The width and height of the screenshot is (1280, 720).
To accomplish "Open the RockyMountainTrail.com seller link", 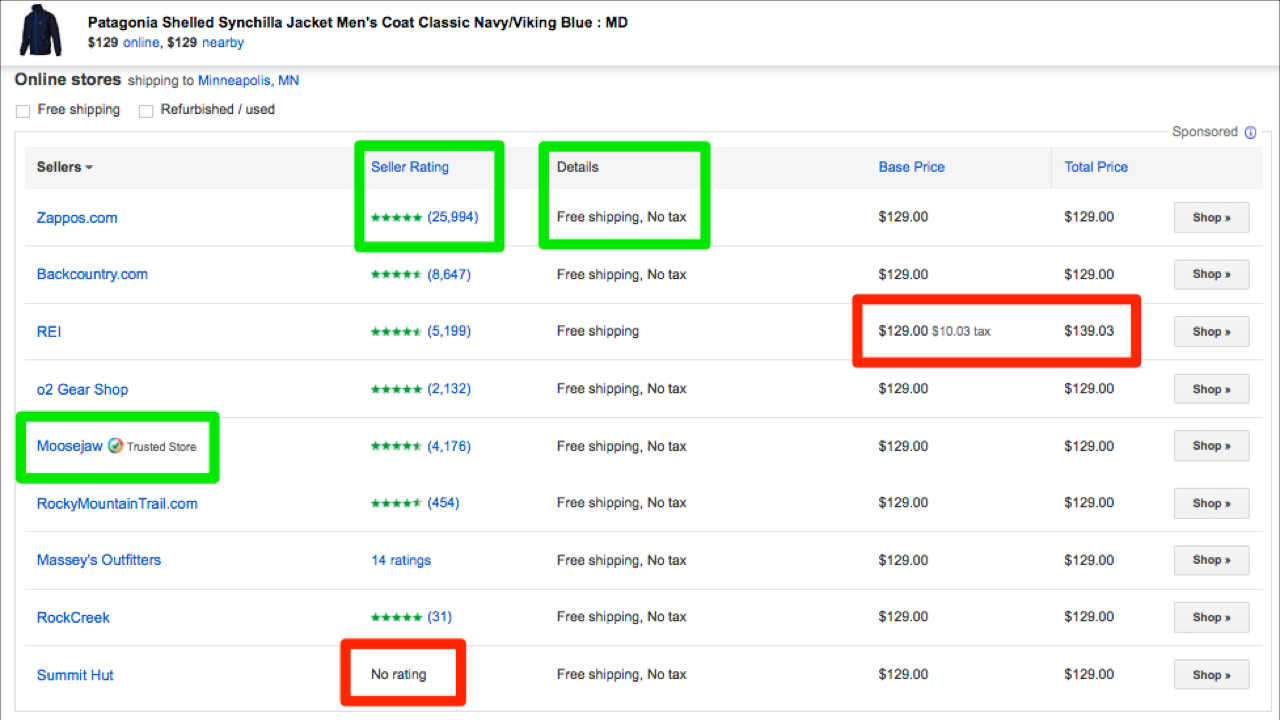I will pos(117,503).
